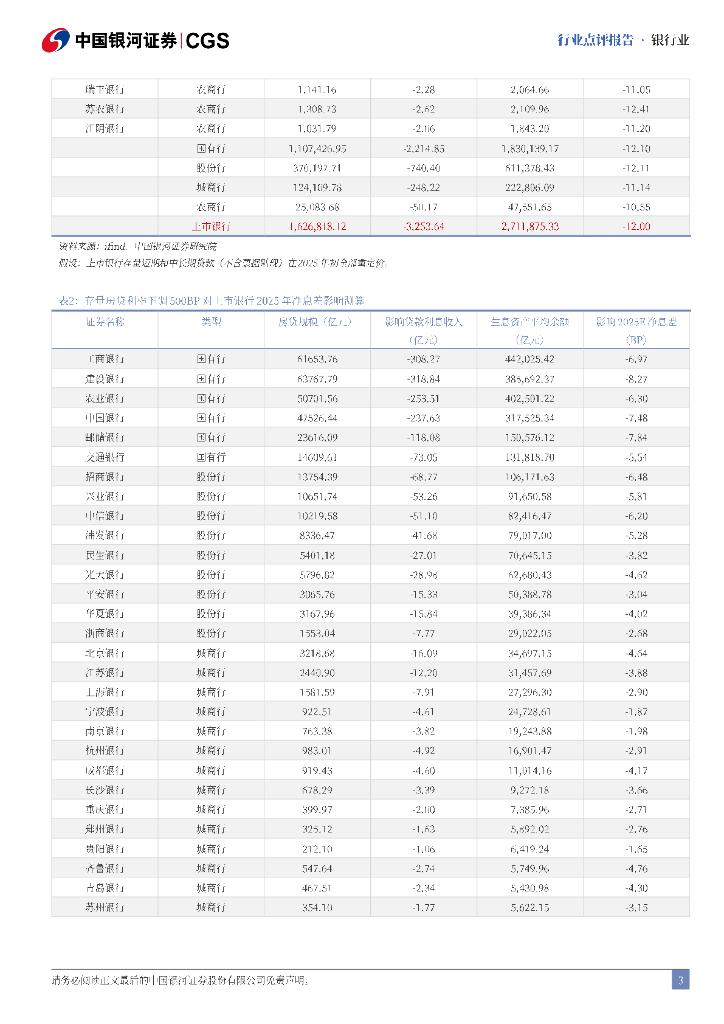Click the '长沙银行' row name

[104, 790]
